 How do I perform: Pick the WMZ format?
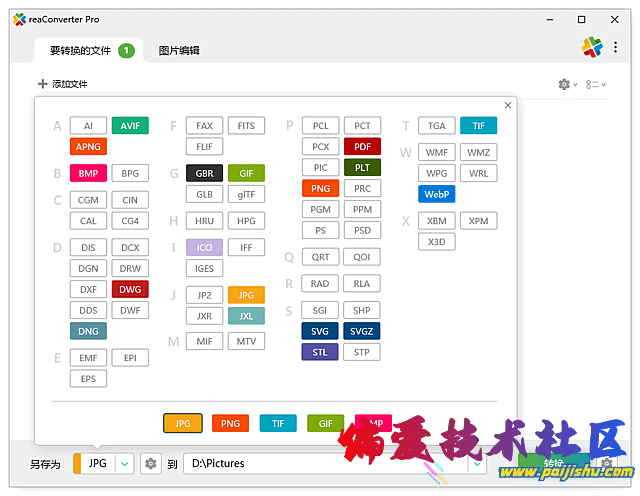pyautogui.click(x=478, y=152)
